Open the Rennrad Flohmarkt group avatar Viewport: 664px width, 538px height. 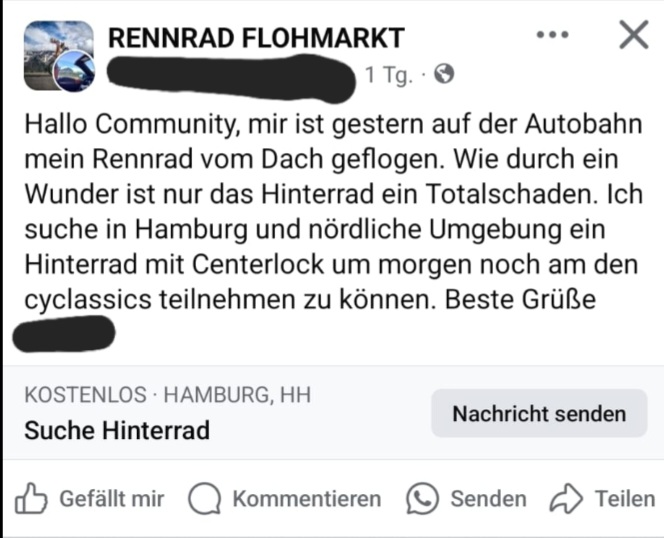click(x=52, y=48)
